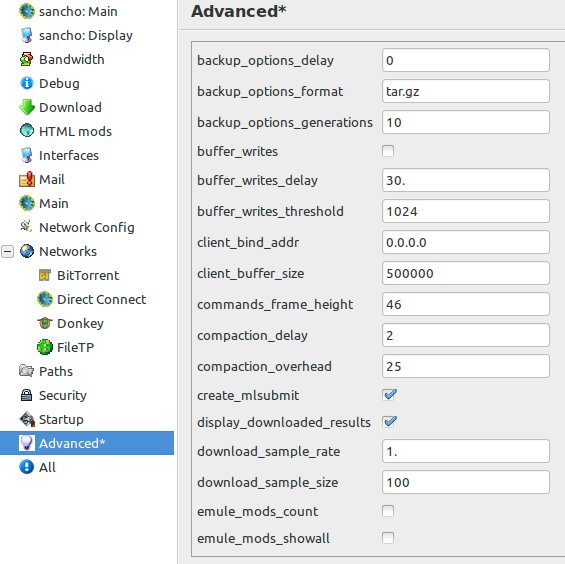Screen dimensions: 565x564
Task: Open the sancho: Main preferences page
Action: [78, 11]
